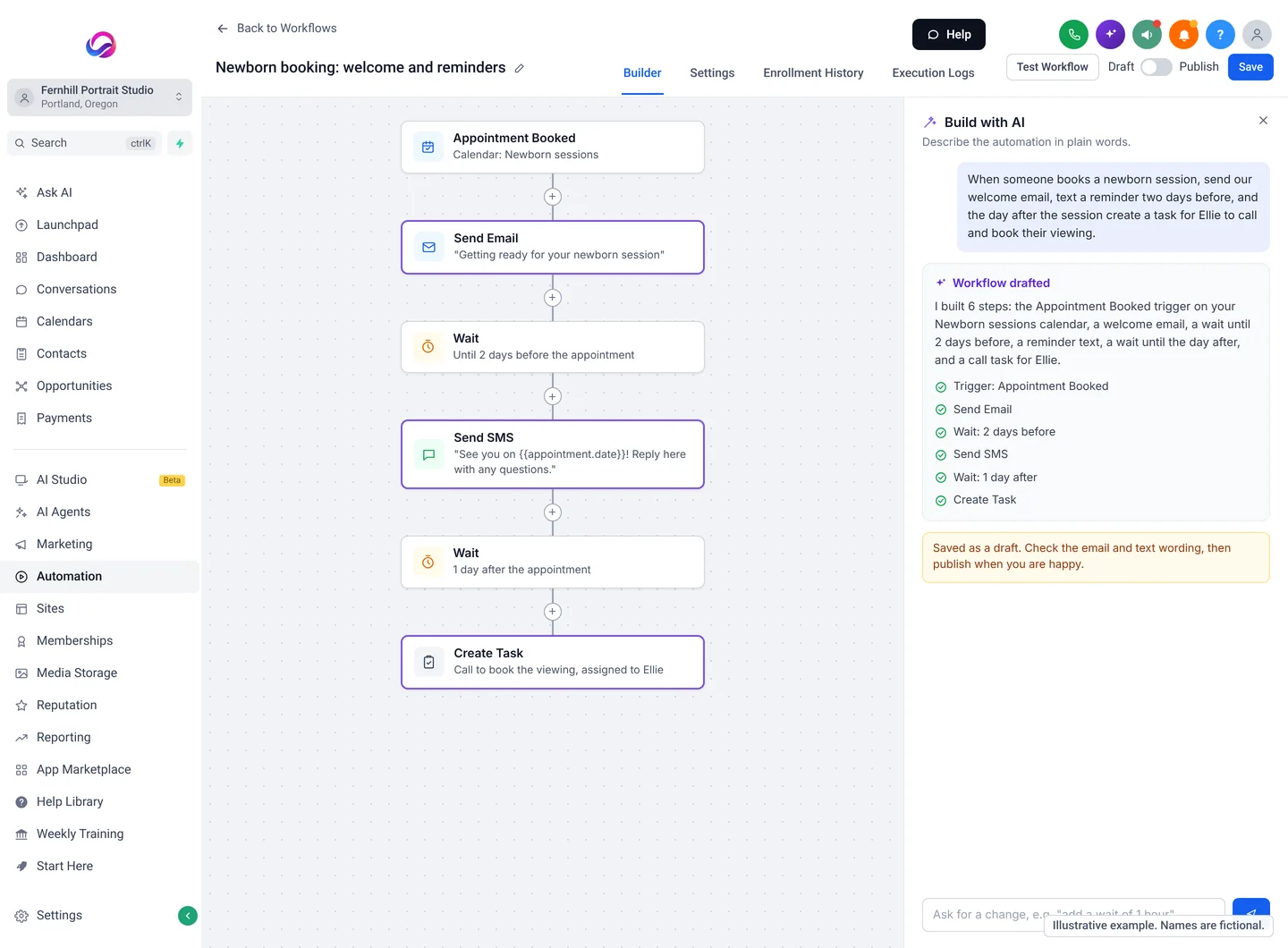Open the Settings tab
The width and height of the screenshot is (1288, 948).
[x=712, y=73]
